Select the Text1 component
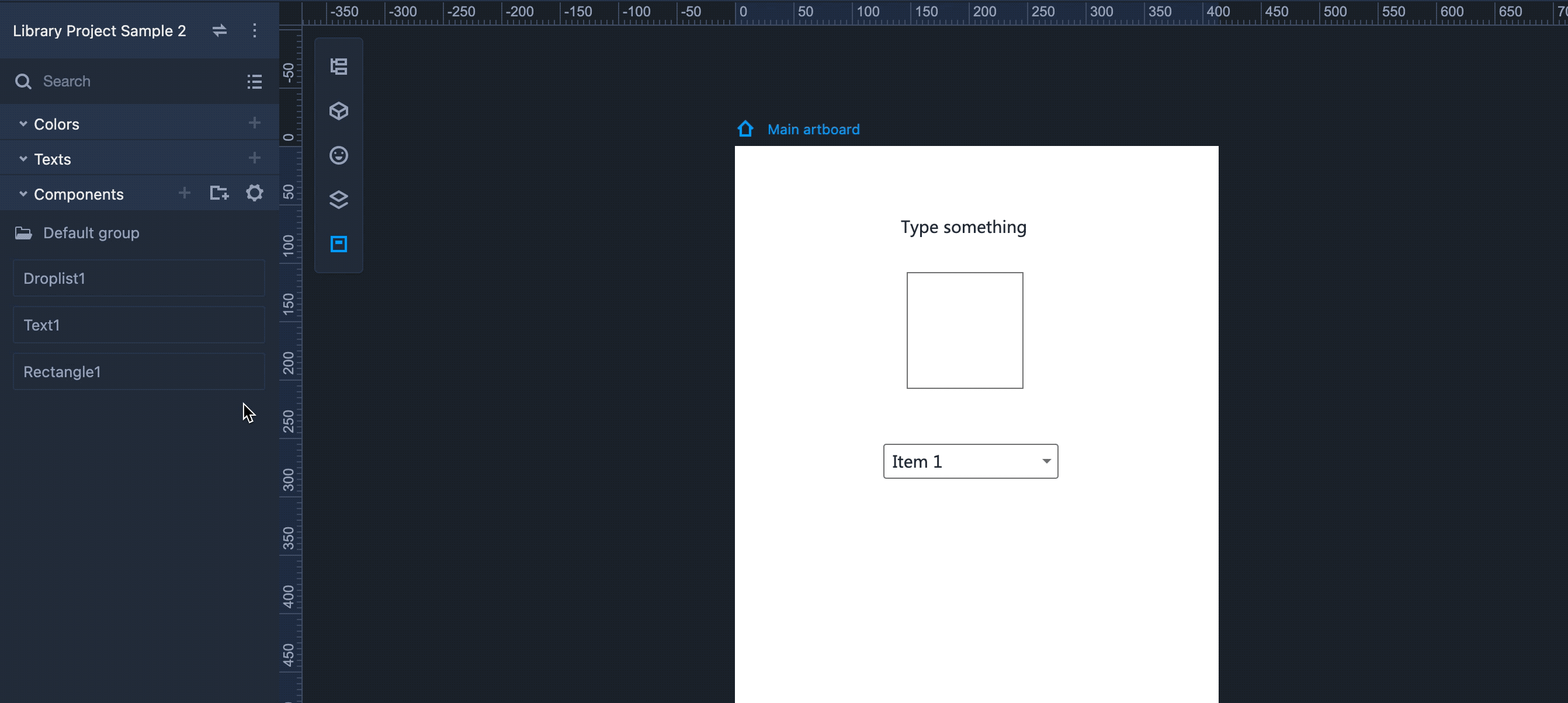 [x=139, y=325]
